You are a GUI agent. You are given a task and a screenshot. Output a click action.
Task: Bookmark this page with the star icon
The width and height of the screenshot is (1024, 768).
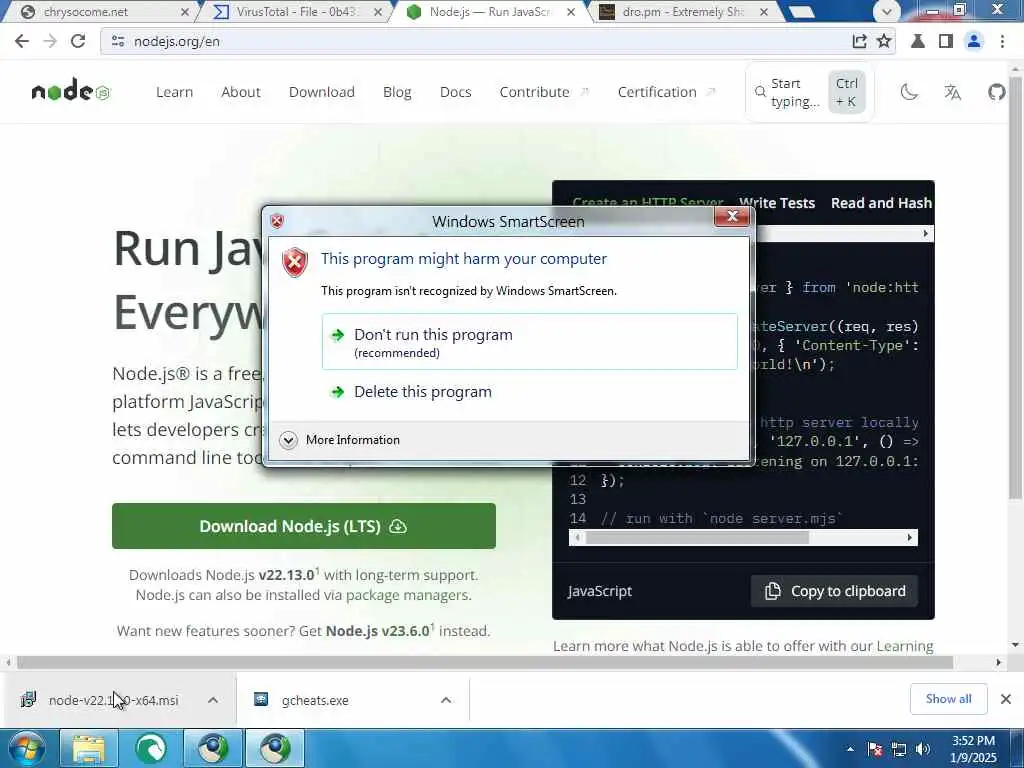pyautogui.click(x=884, y=41)
